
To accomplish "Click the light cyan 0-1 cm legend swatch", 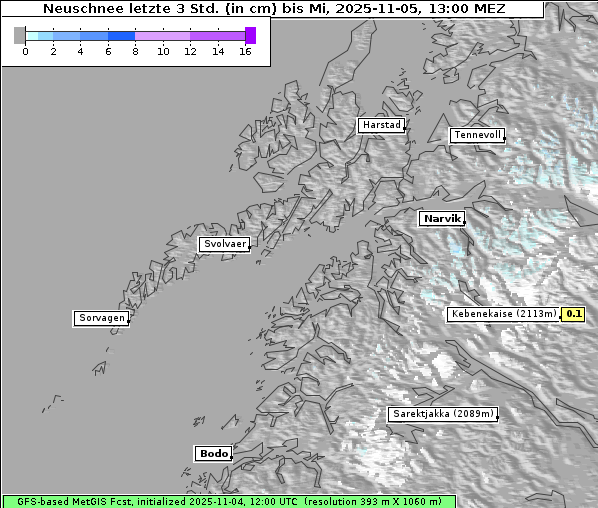I will click(32, 36).
